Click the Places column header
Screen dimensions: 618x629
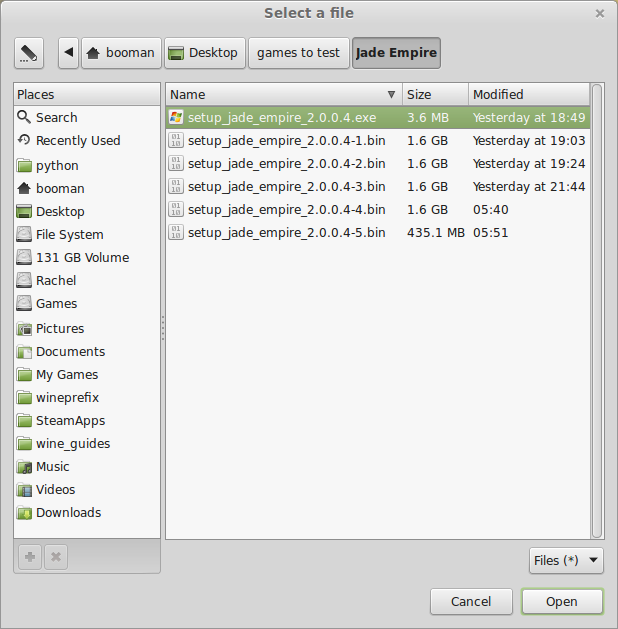click(87, 95)
